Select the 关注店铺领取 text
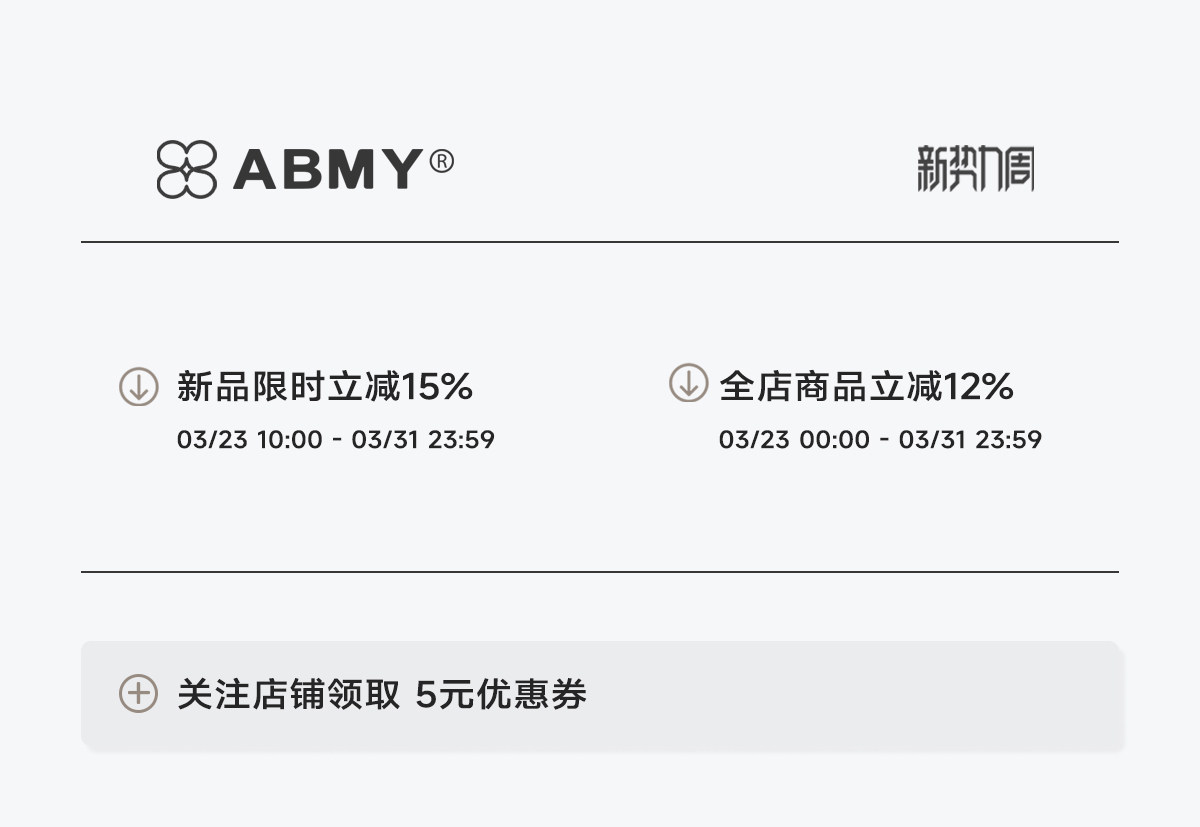1200x827 pixels. (289, 694)
